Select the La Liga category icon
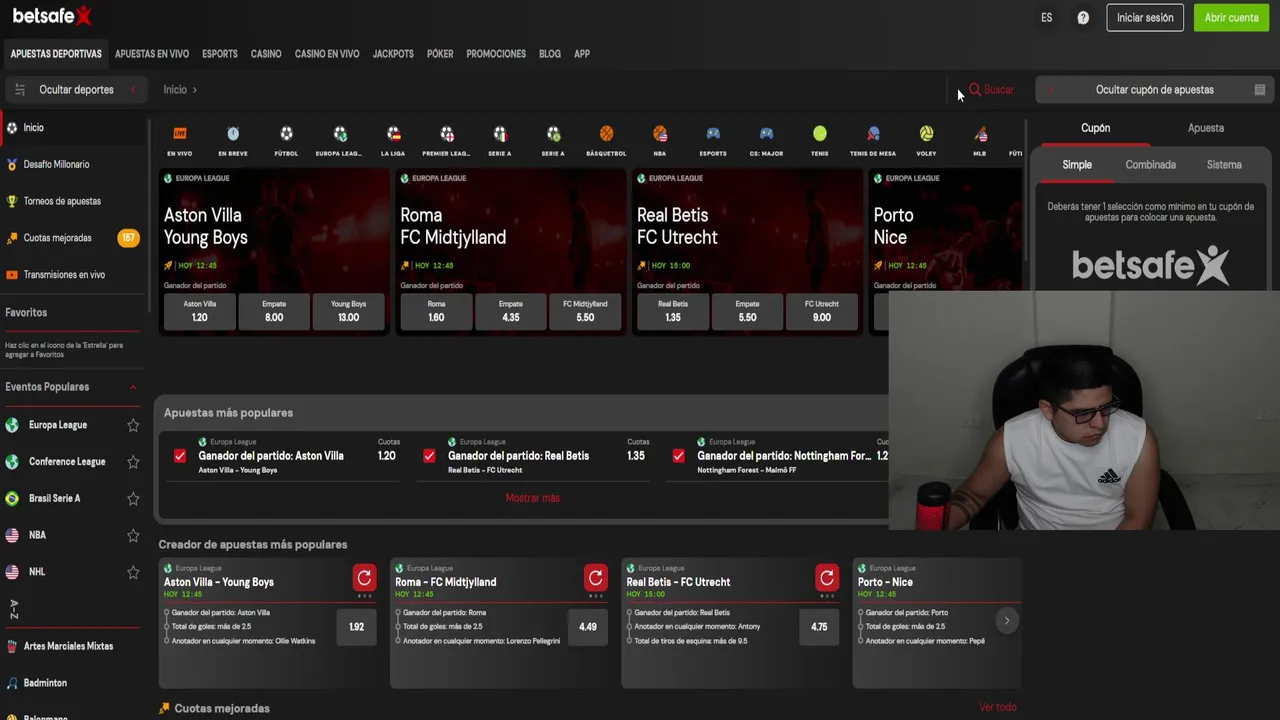The width and height of the screenshot is (1280, 720). 393,134
